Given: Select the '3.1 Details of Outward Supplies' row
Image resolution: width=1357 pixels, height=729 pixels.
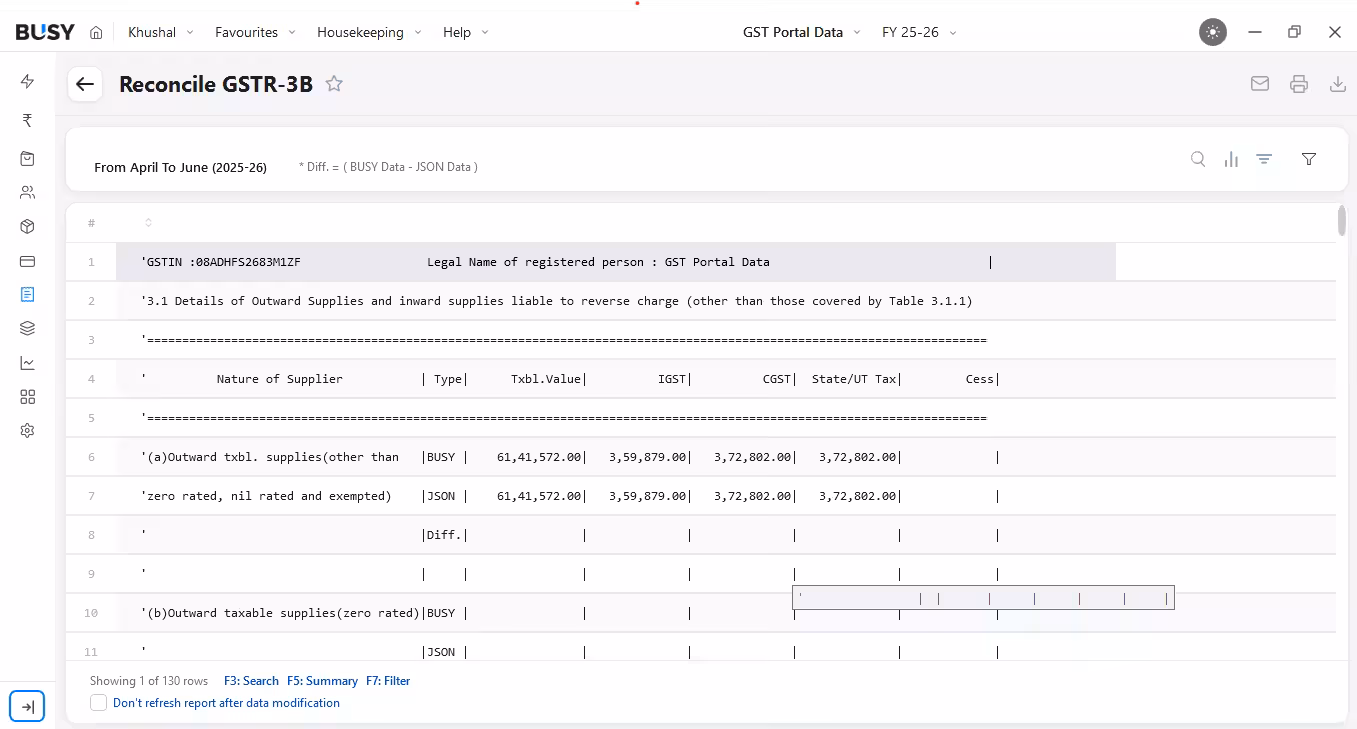Looking at the screenshot, I should (x=700, y=301).
